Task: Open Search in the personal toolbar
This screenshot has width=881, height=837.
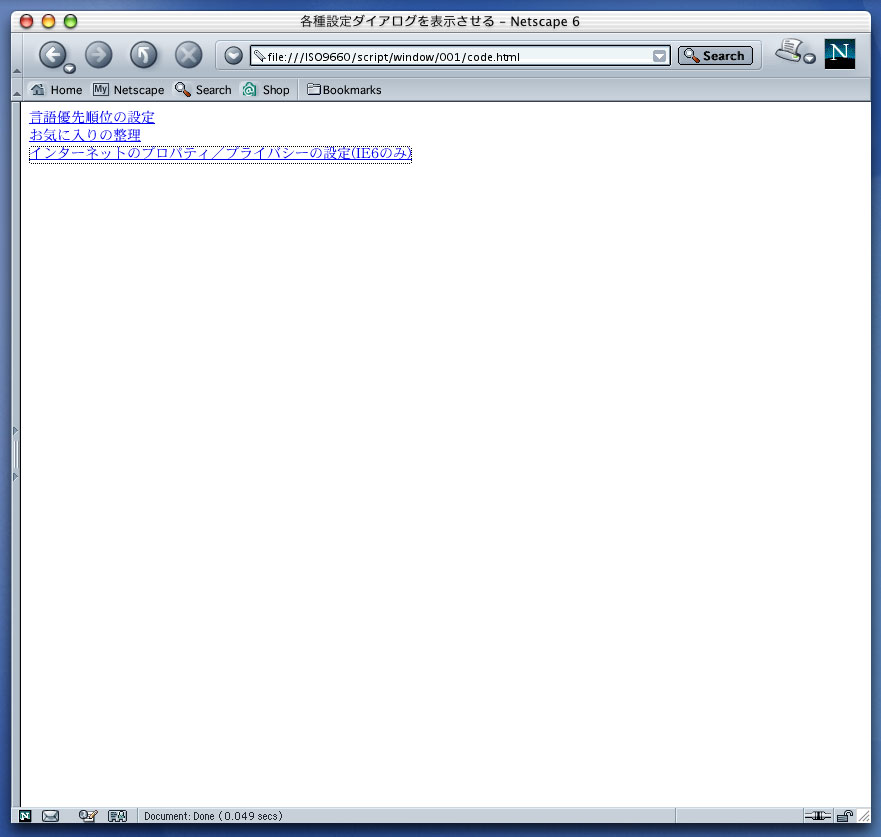Action: pyautogui.click(x=203, y=90)
